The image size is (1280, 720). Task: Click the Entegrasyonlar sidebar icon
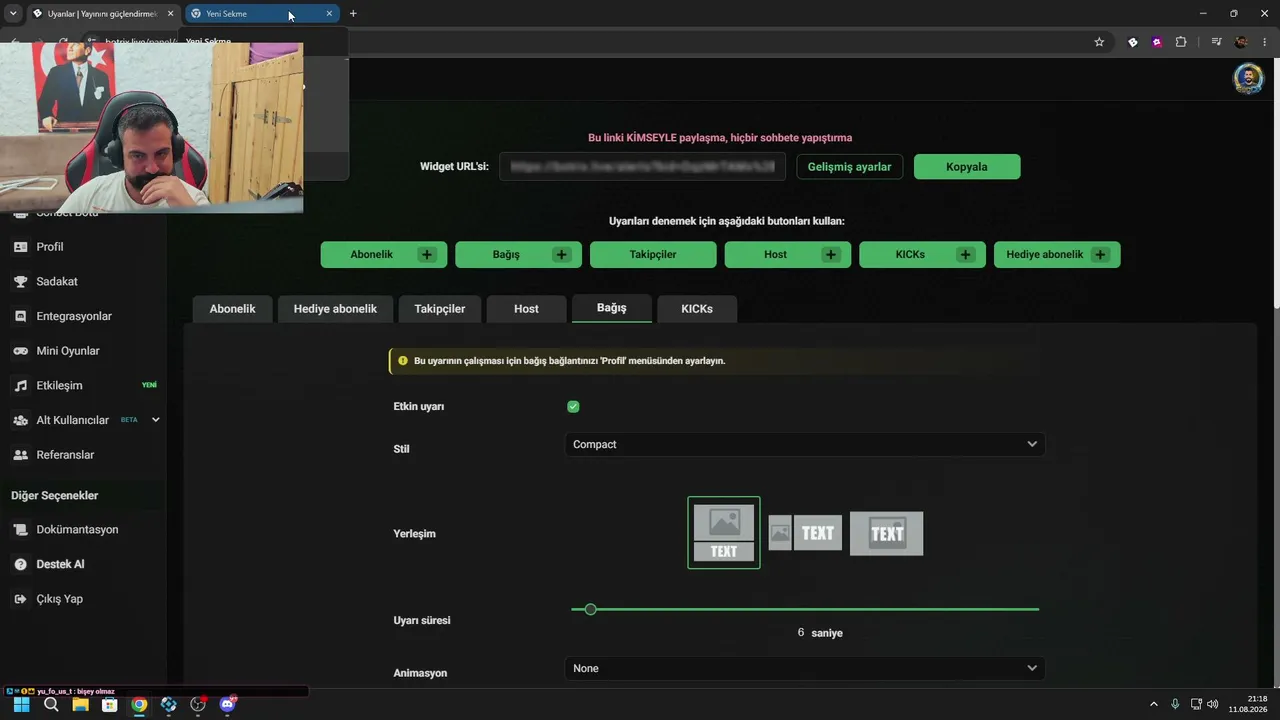[x=20, y=316]
